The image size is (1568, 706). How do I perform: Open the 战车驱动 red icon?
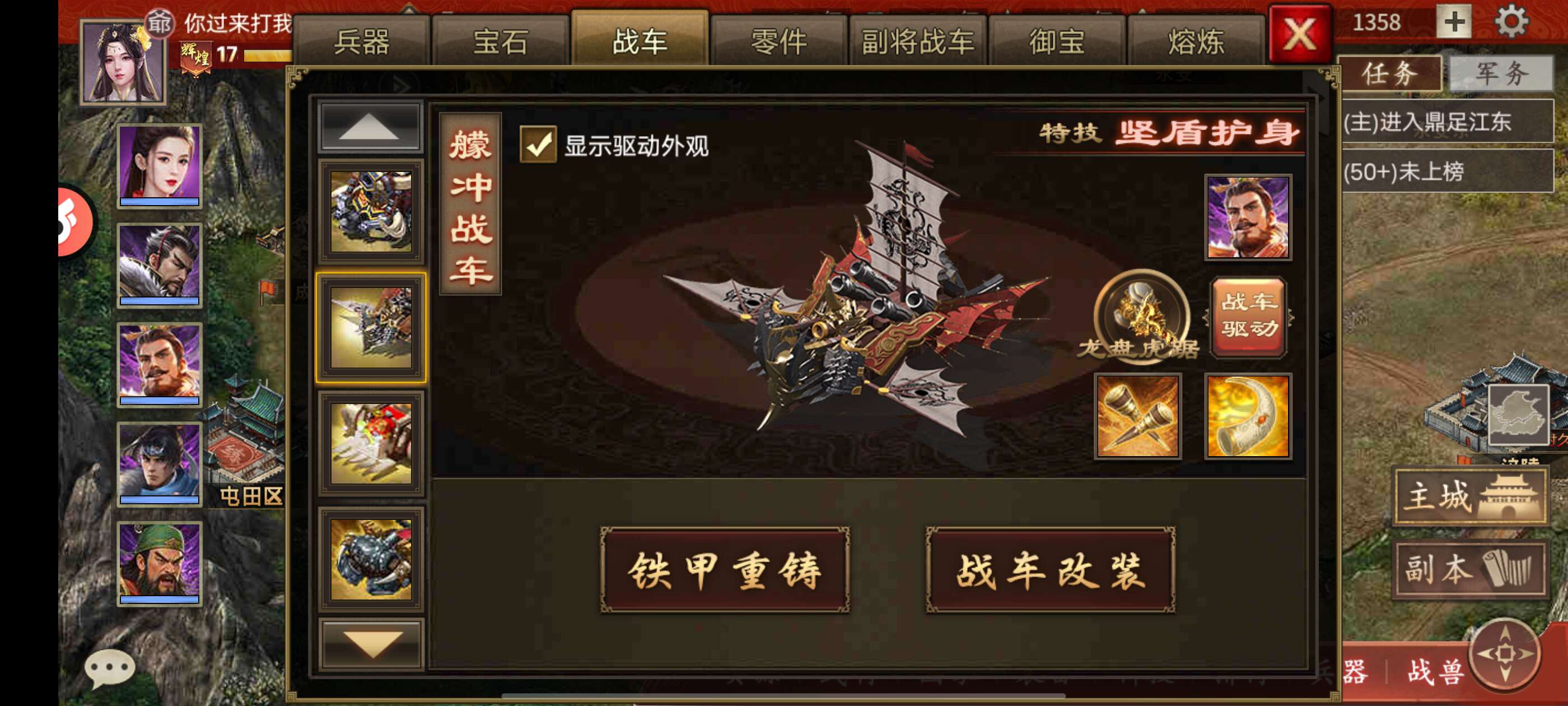1248,316
